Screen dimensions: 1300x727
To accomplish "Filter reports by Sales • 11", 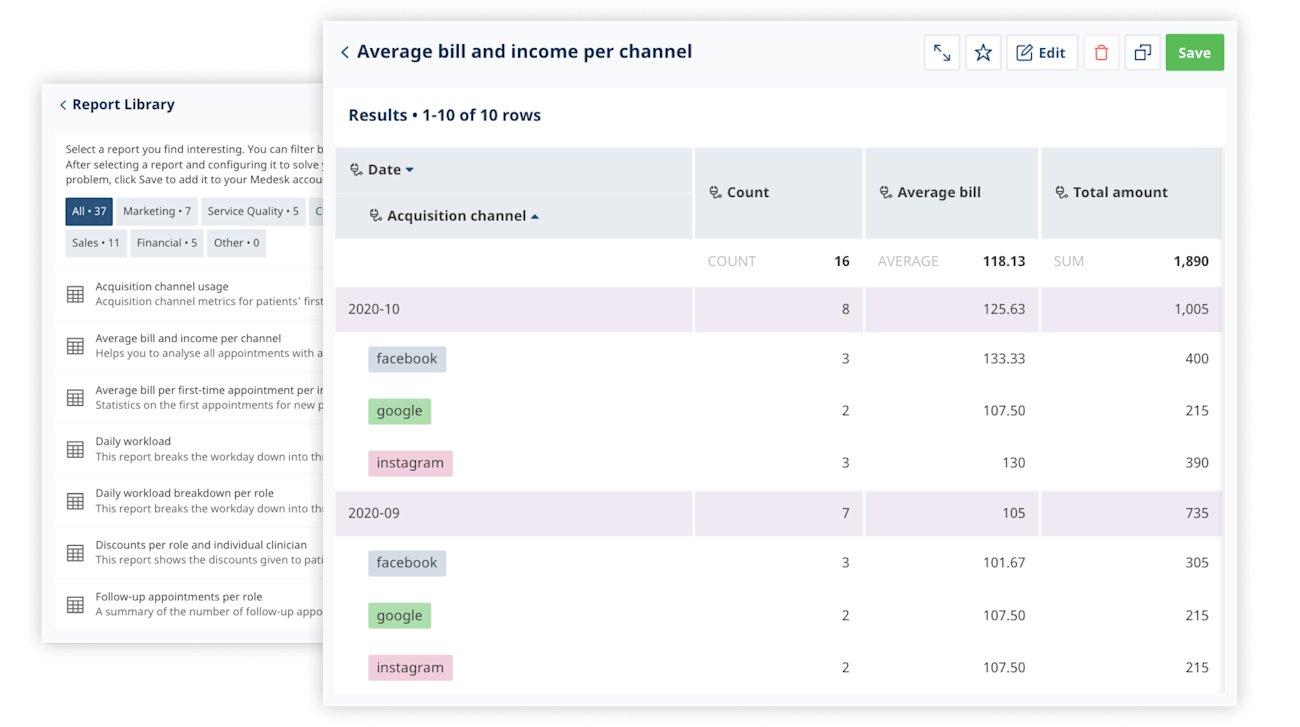I will point(96,243).
